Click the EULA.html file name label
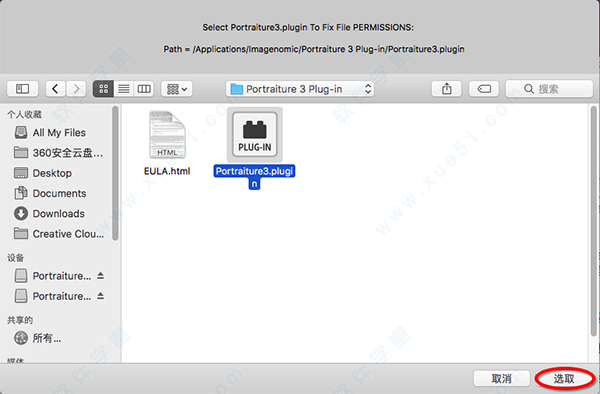The image size is (600, 394). (167, 171)
